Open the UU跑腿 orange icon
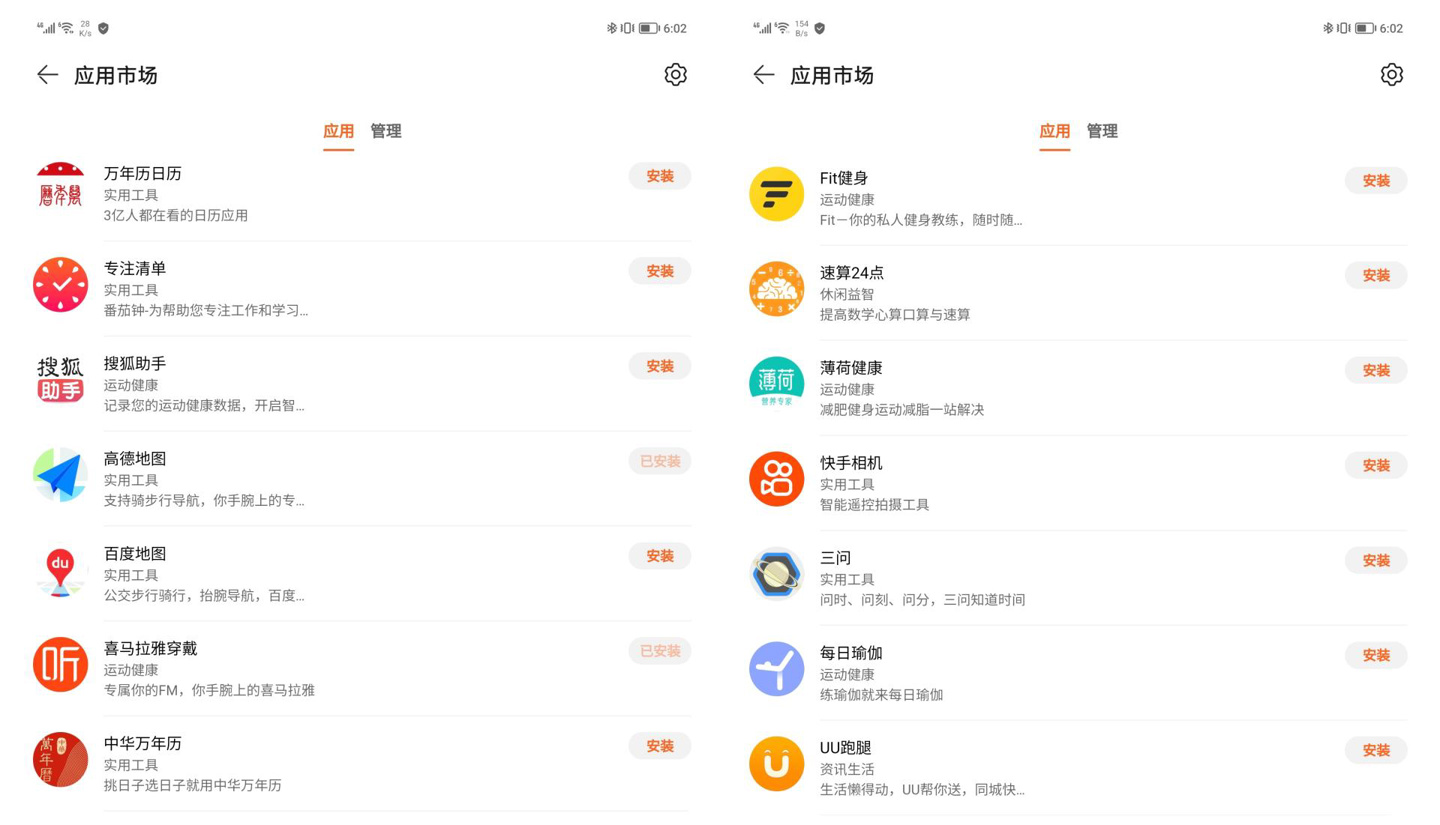This screenshot has width=1440, height=825. (776, 763)
